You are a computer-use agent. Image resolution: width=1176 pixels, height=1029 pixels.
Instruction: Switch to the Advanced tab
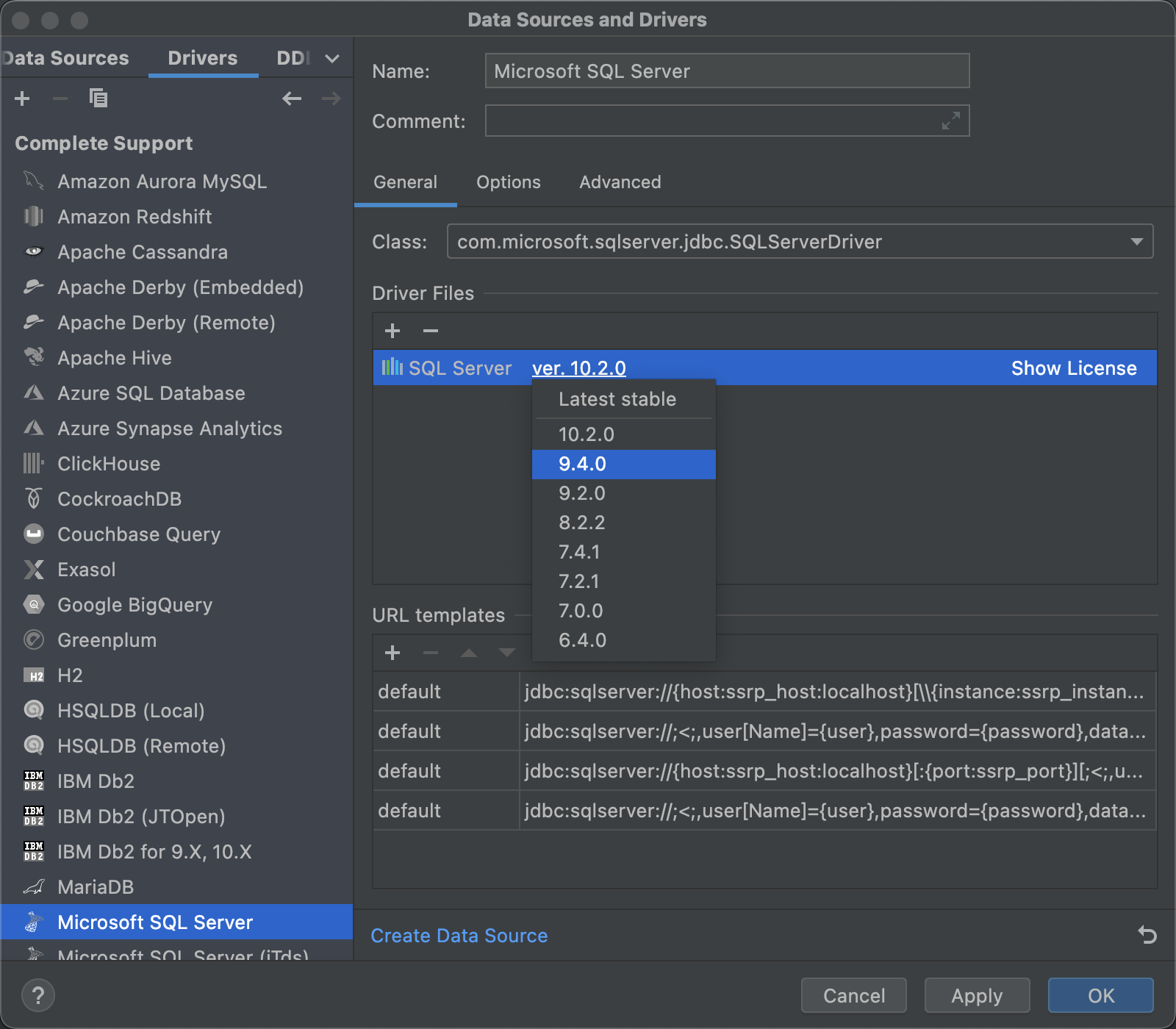620,182
